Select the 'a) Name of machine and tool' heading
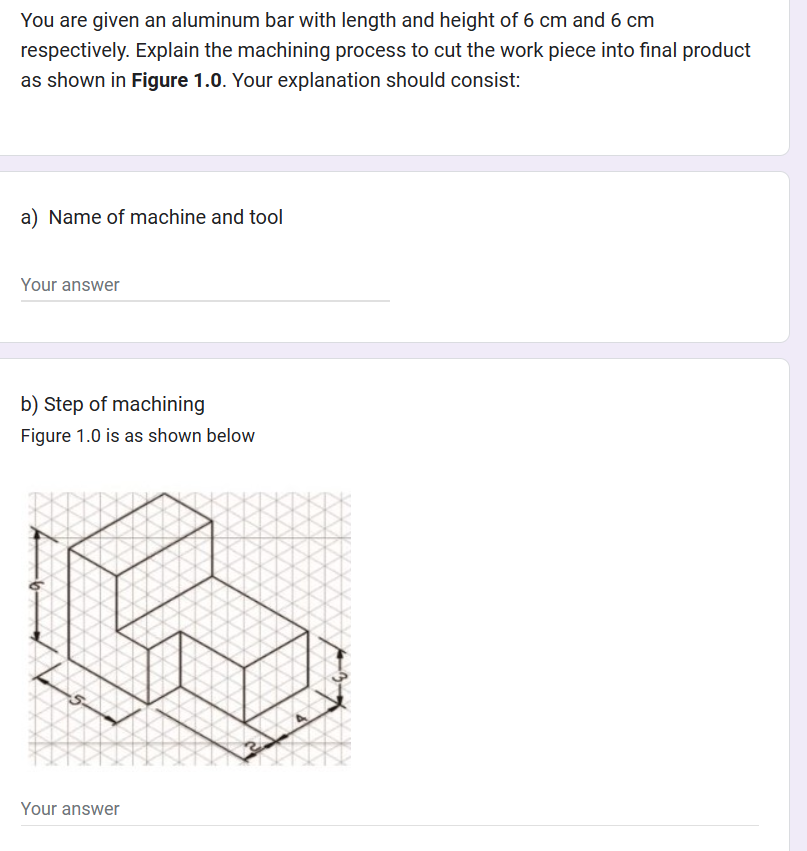 point(152,217)
